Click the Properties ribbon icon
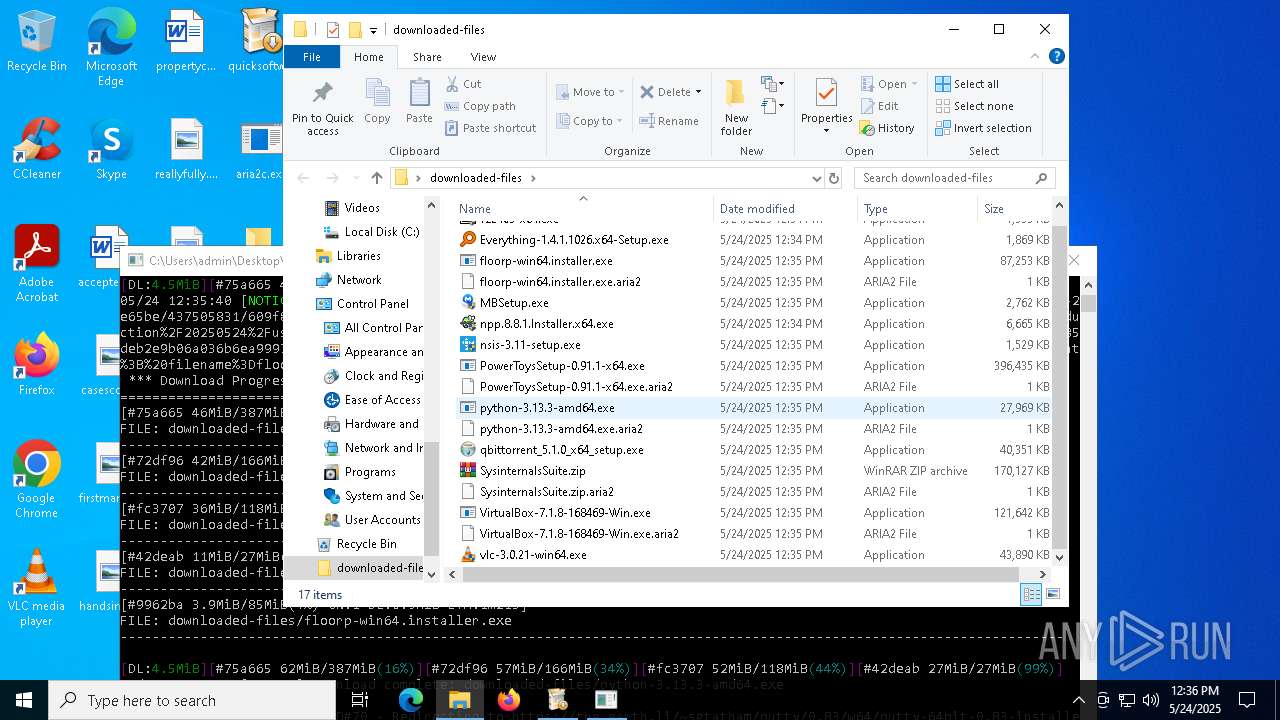The height and width of the screenshot is (720, 1280). 826,94
